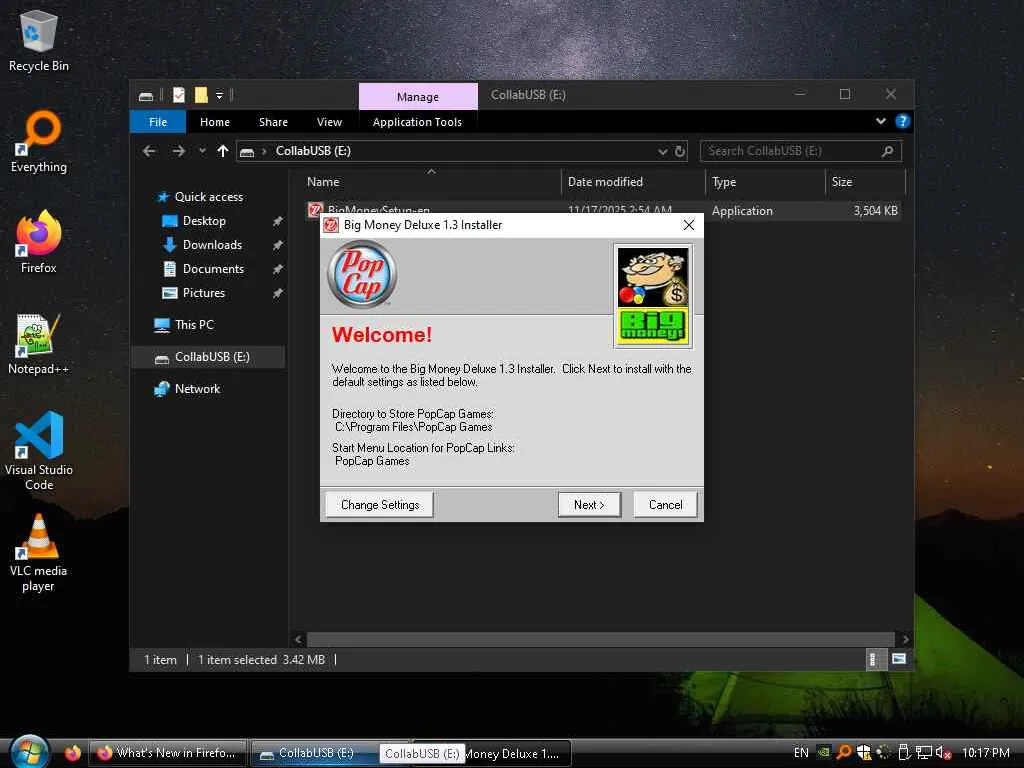Select the Everything desktop shortcut
The height and width of the screenshot is (768, 1024).
click(x=39, y=141)
